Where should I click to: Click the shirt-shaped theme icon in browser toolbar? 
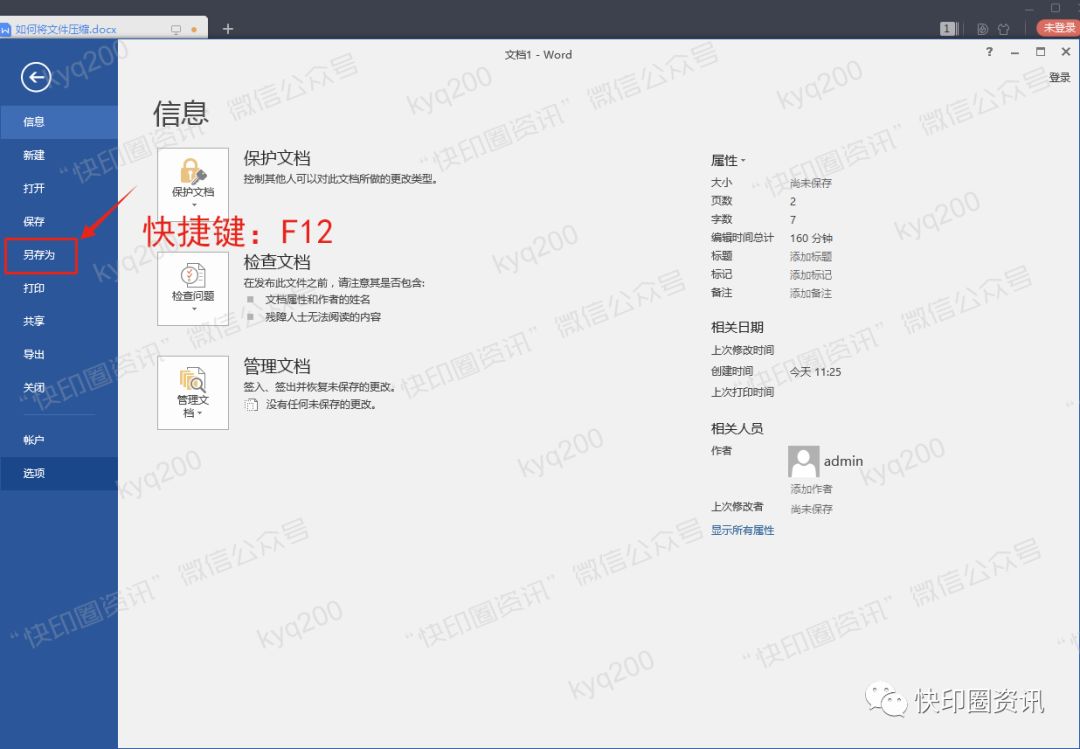[x=1003, y=29]
